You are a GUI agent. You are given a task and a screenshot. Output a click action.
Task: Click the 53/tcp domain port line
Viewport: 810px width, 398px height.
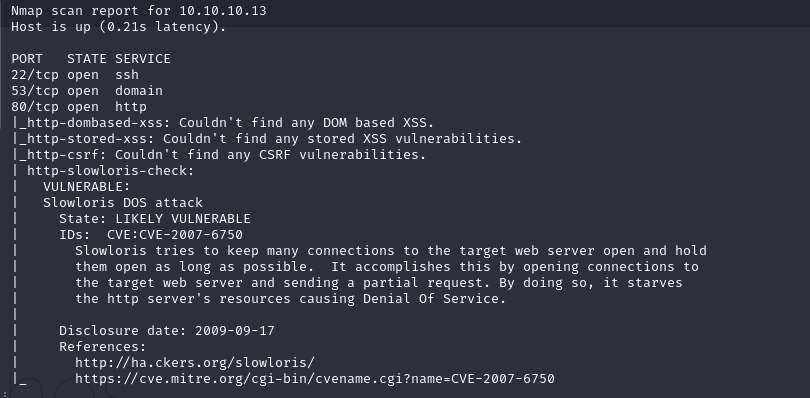coord(87,91)
